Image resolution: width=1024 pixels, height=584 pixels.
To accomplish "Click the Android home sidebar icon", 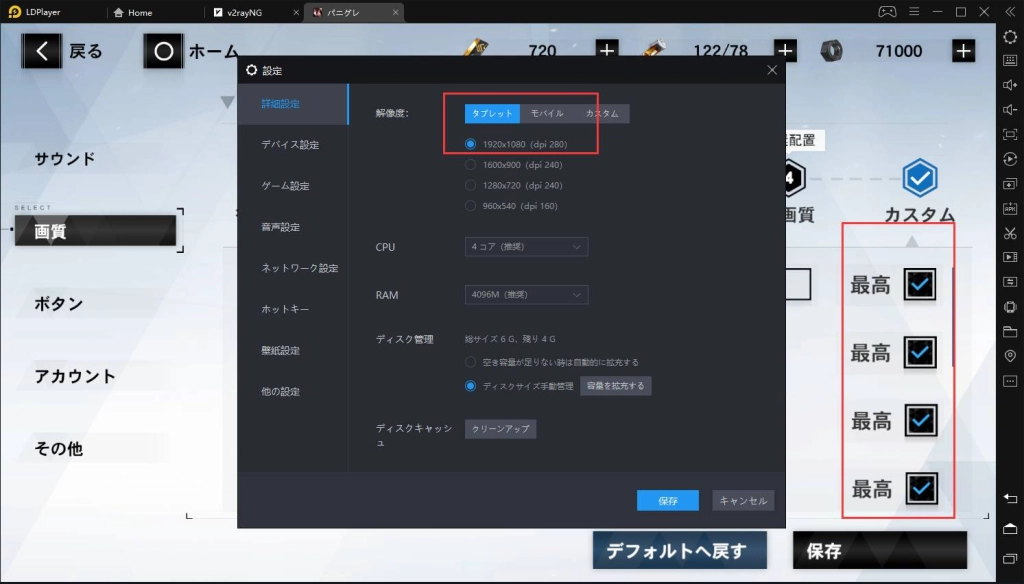I will (1010, 528).
